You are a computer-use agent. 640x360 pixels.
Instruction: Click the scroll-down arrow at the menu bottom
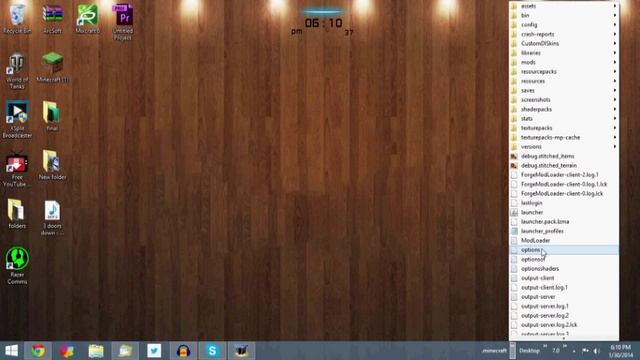[564, 338]
